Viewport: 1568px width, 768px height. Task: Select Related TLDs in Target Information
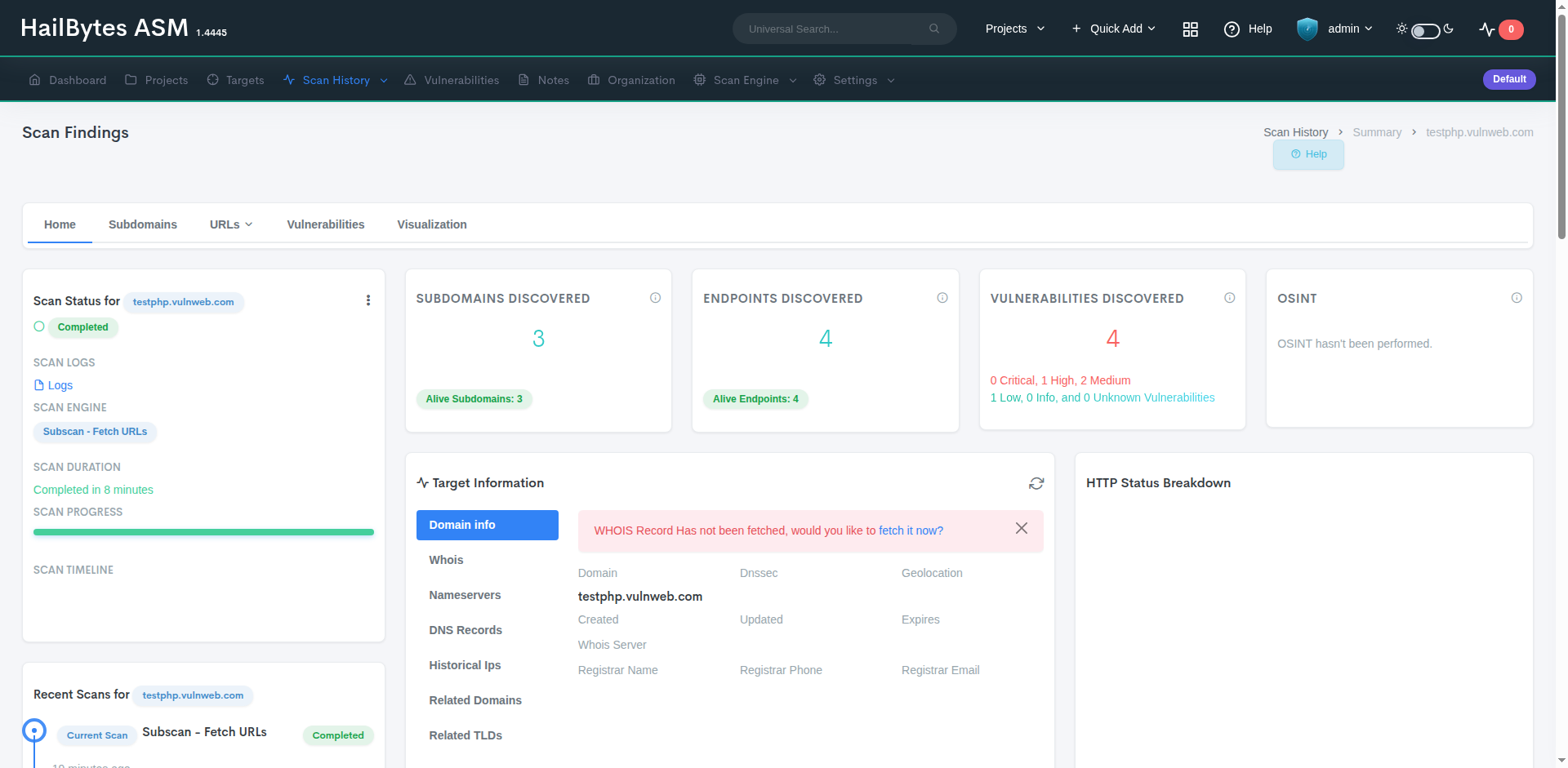coord(488,735)
